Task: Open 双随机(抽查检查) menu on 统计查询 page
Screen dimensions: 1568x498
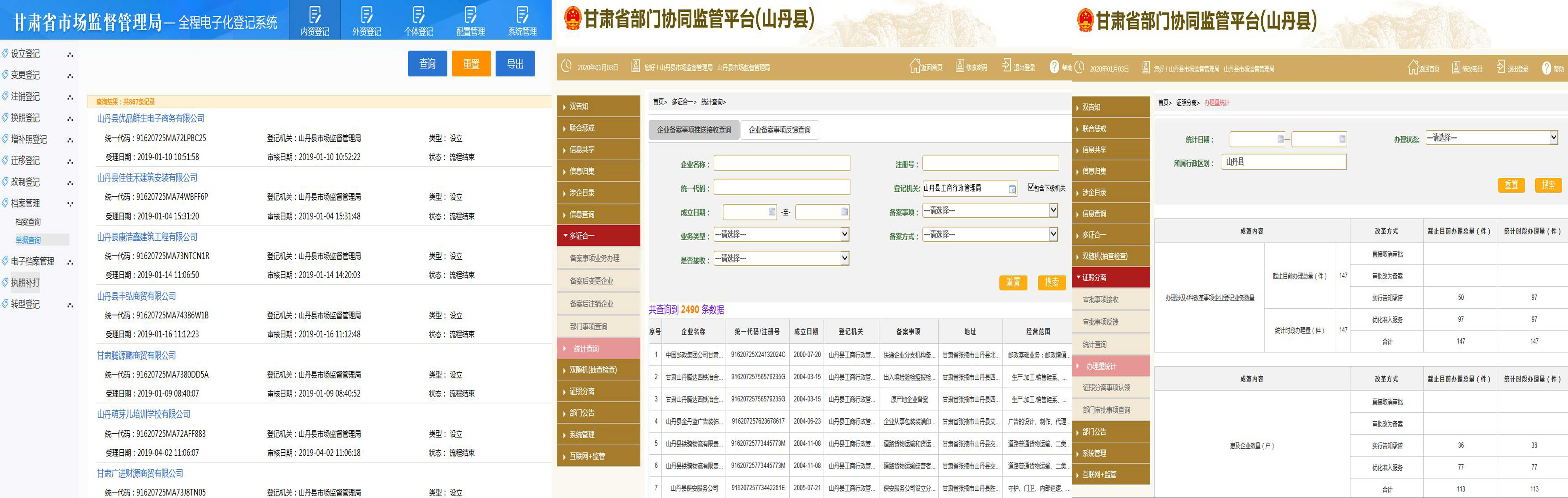Action: [598, 370]
